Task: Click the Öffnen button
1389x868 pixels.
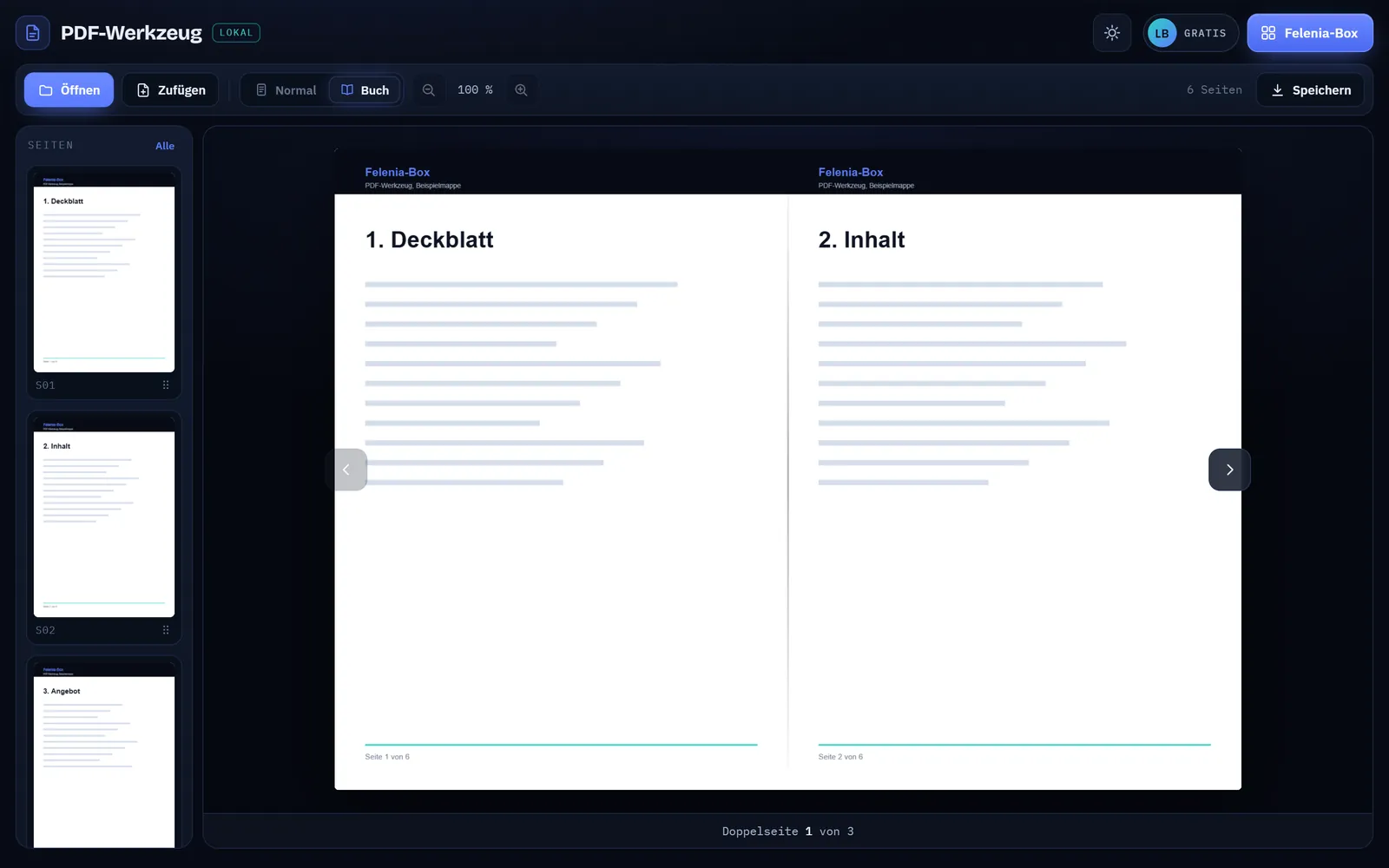Action: click(69, 89)
